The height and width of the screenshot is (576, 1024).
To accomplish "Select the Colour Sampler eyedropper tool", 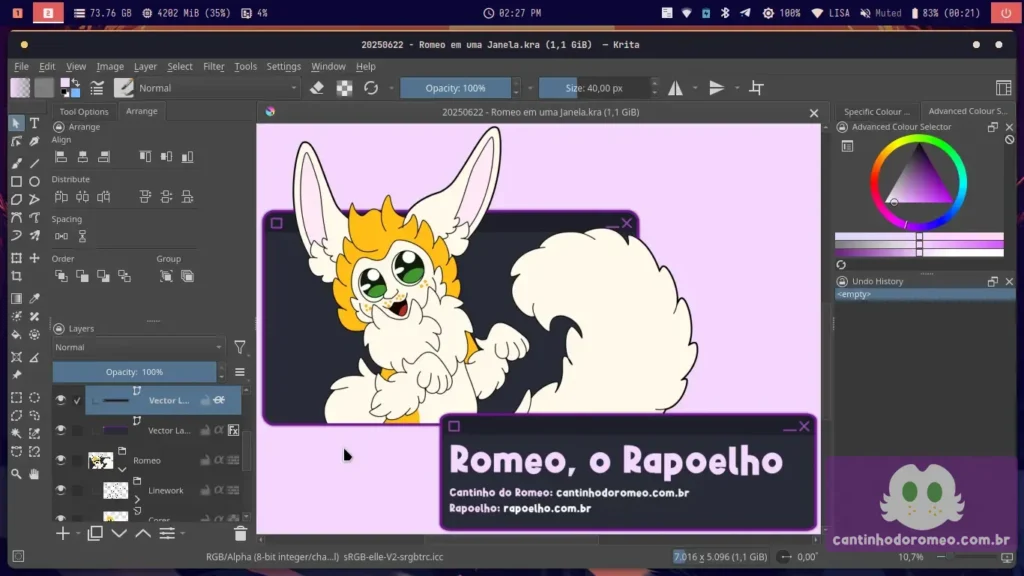I will (35, 298).
